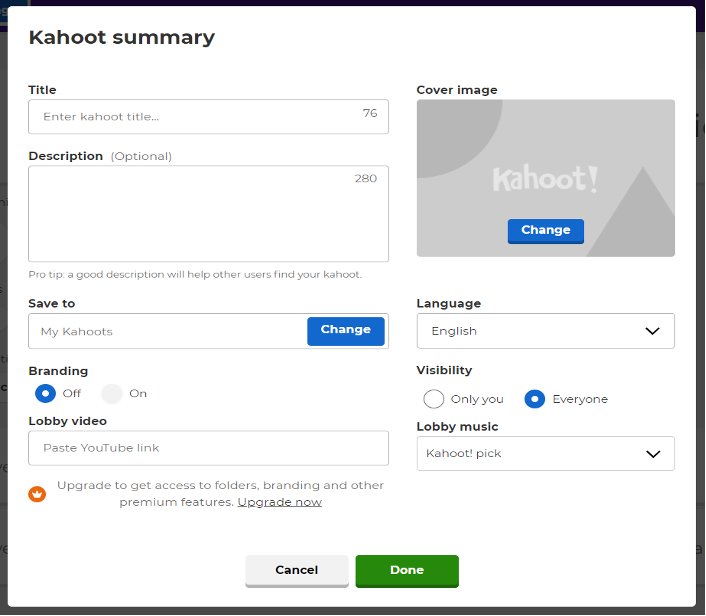
Task: Click the orange crown premium icon
Action: point(37,494)
